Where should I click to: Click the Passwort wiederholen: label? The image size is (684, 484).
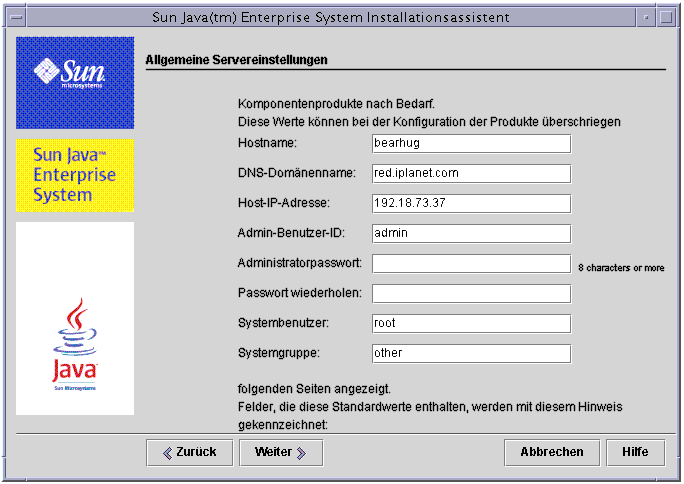(300, 293)
